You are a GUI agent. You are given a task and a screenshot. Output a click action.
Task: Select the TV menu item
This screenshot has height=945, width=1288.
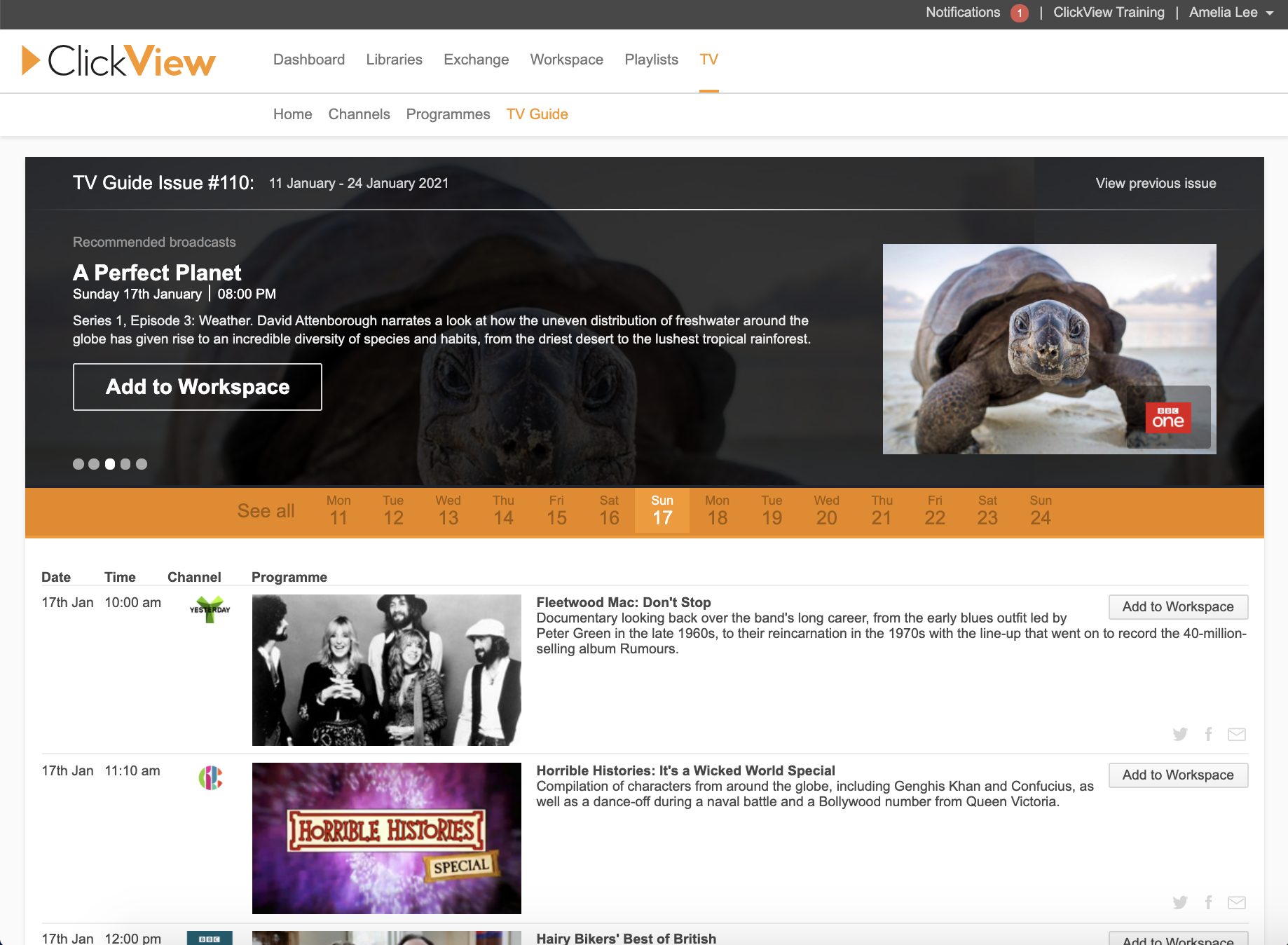(708, 60)
